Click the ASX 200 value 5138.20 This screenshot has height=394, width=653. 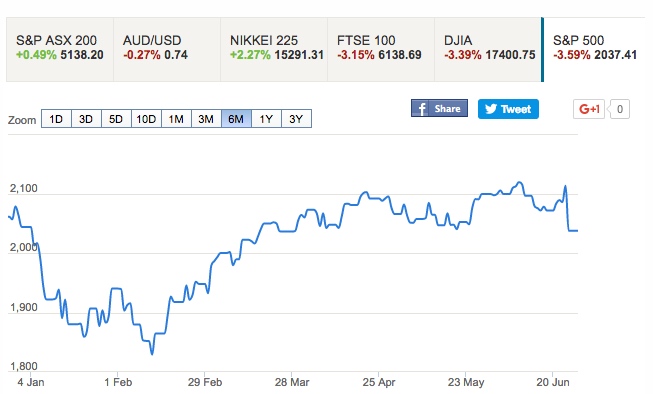click(82, 55)
